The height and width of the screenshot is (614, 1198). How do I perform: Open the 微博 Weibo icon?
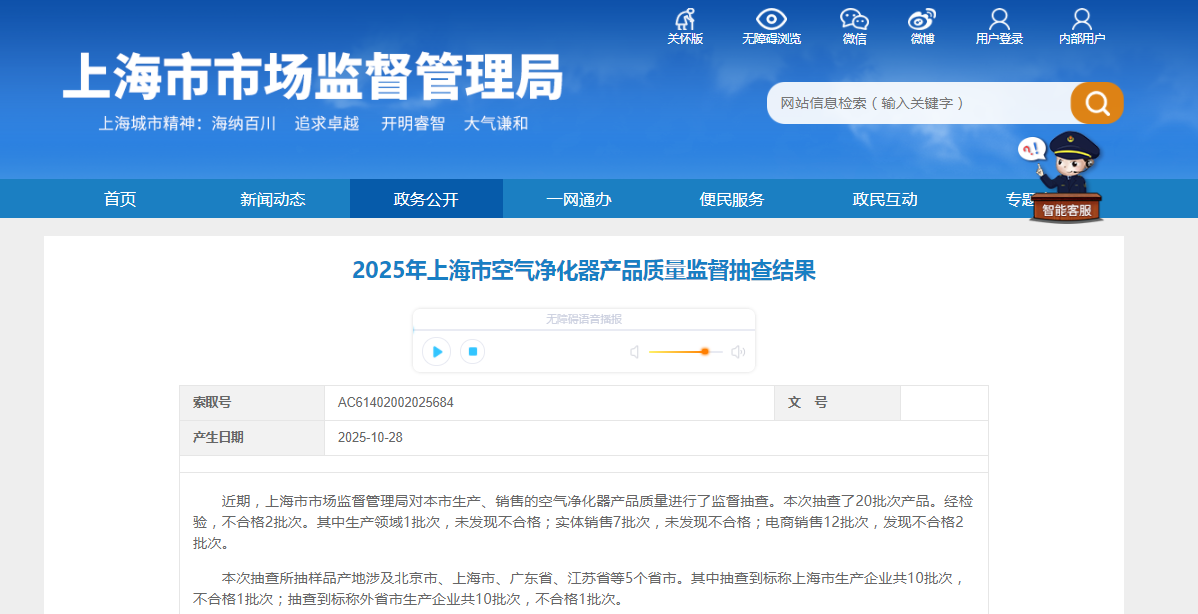(x=922, y=27)
